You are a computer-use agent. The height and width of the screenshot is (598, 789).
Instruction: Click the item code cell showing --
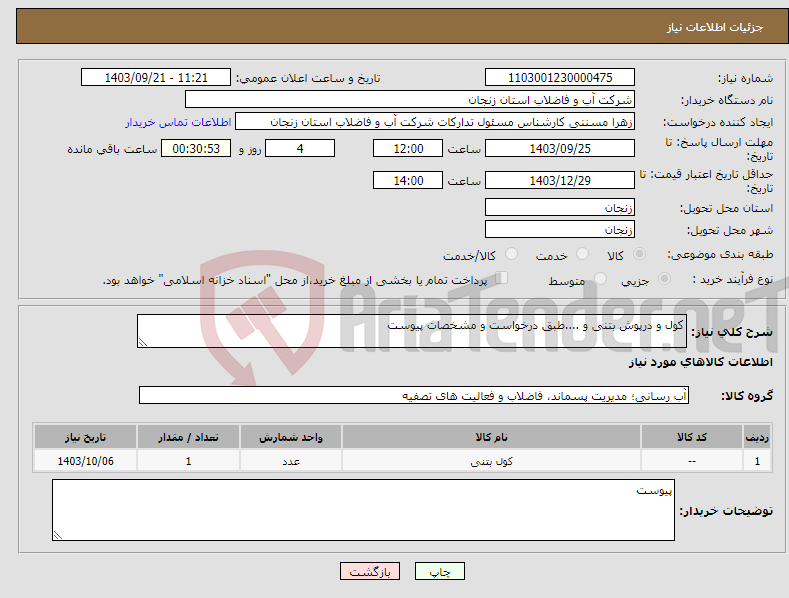pos(691,461)
